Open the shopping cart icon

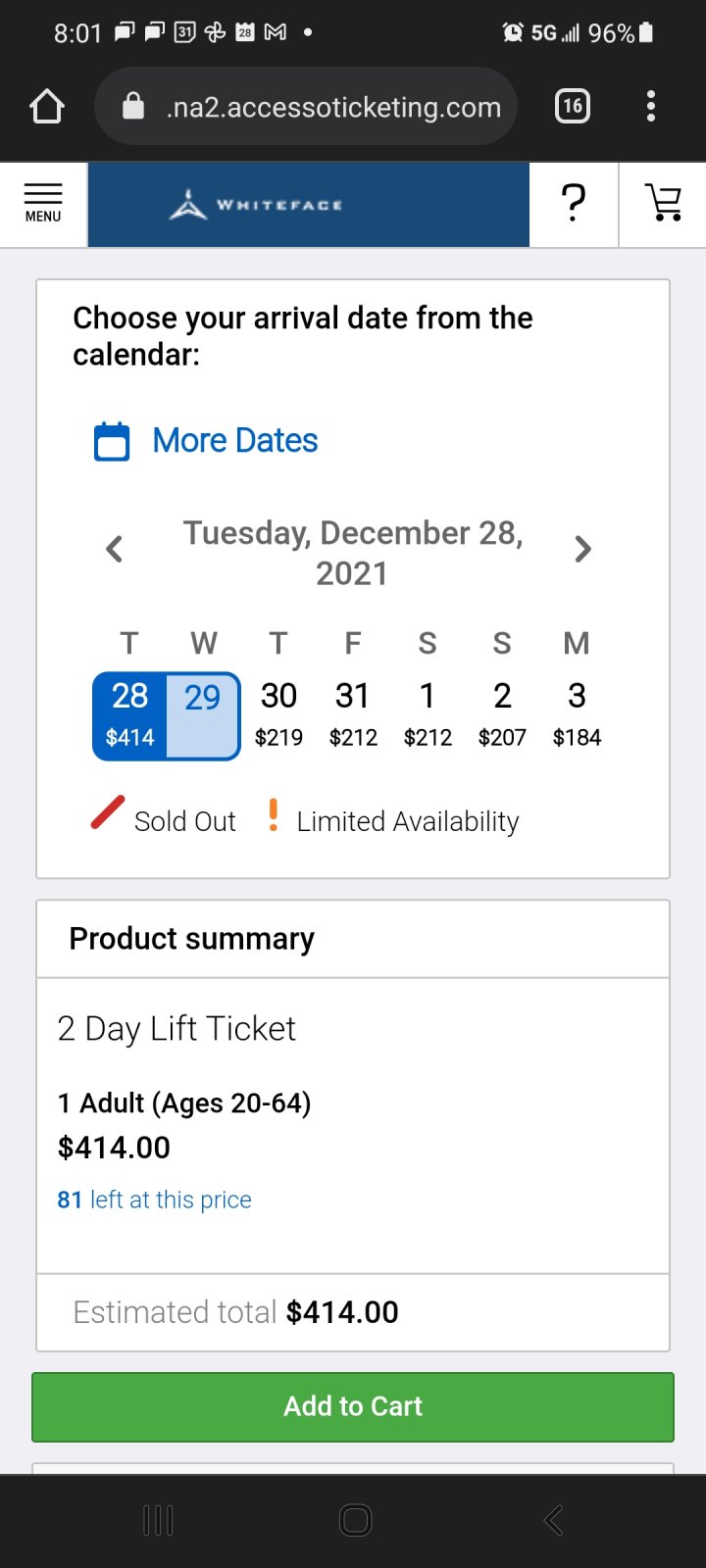(664, 204)
